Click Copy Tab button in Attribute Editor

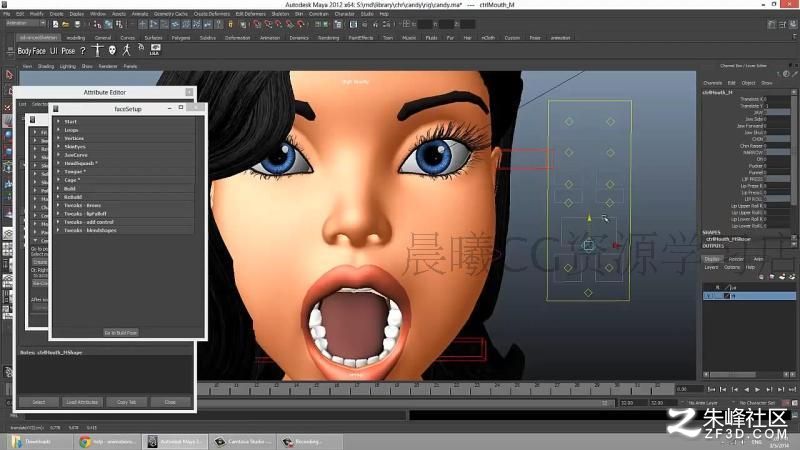[x=127, y=402]
